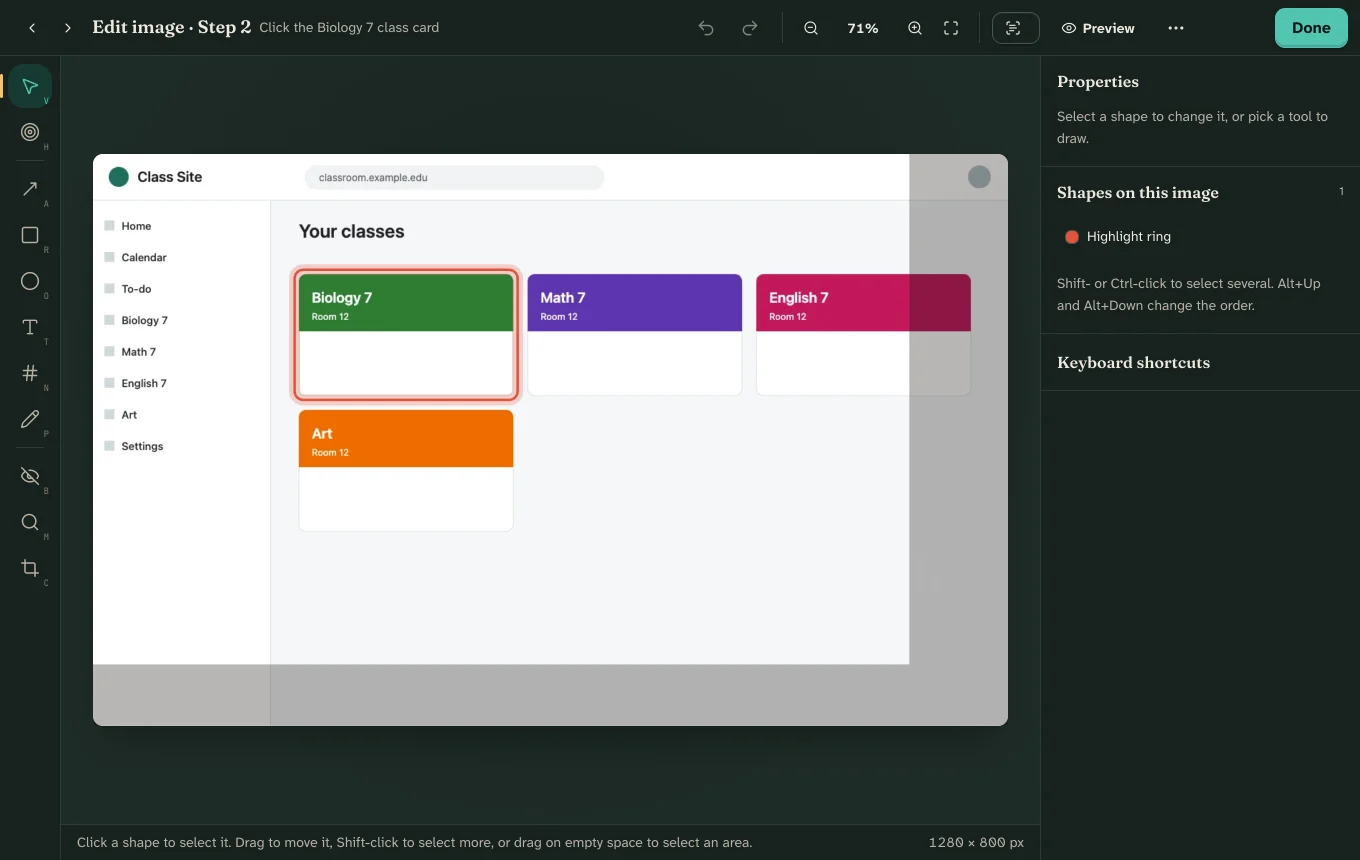Select the Rectangle shape tool
The height and width of the screenshot is (860, 1360).
pos(30,235)
